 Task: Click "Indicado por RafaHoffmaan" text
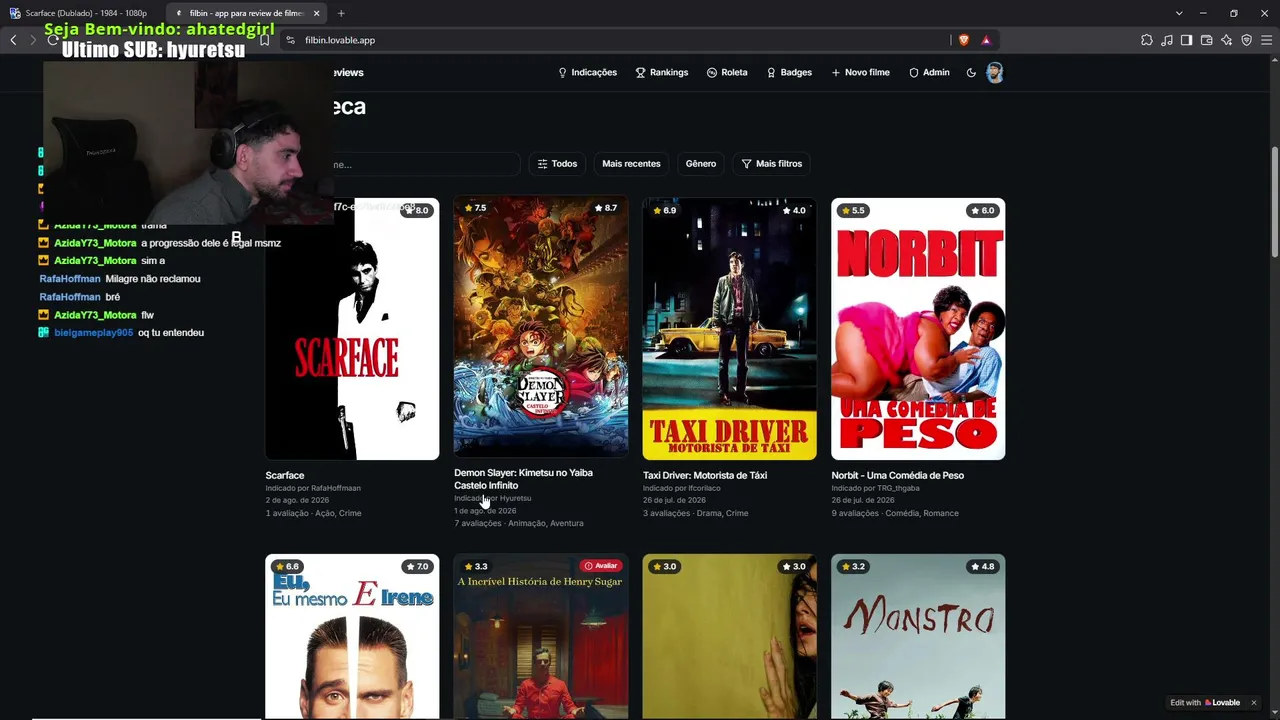tap(313, 488)
